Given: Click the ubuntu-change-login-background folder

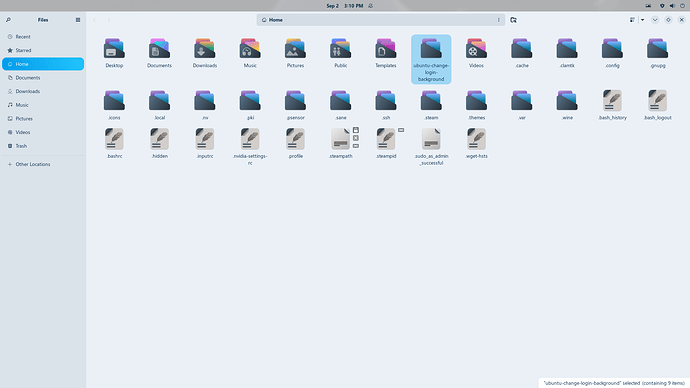Looking at the screenshot, I should coord(431,59).
